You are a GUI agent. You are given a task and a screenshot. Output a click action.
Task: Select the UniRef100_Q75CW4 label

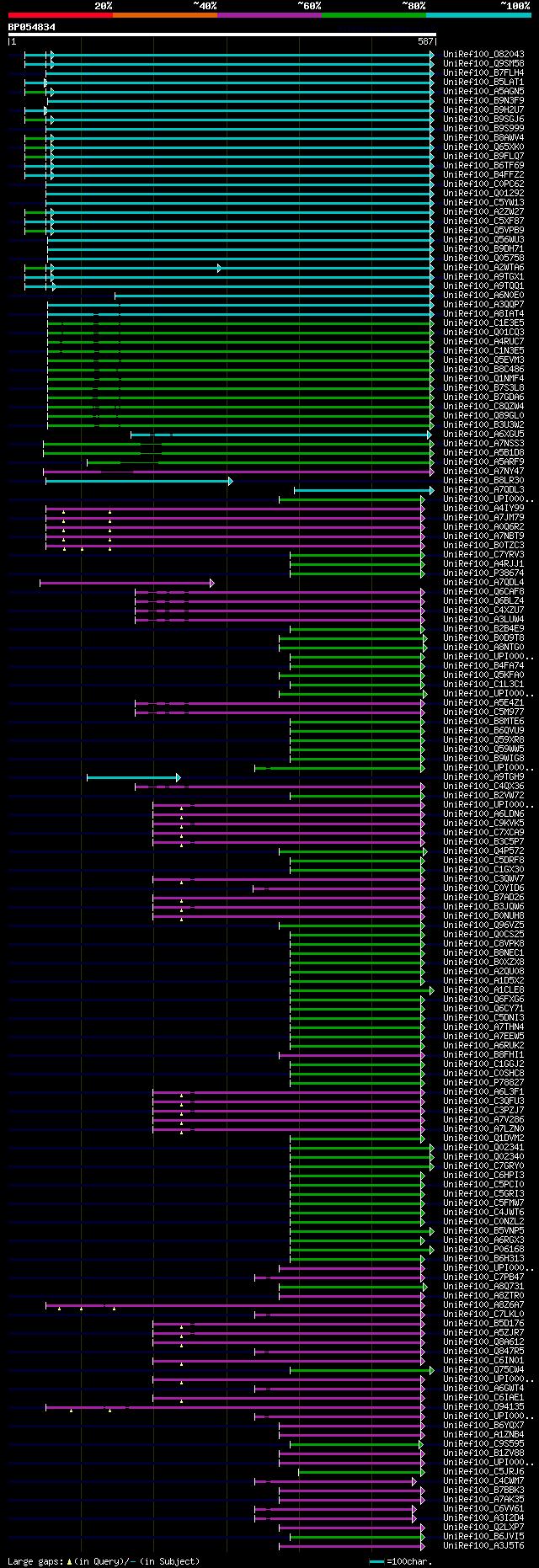(483, 1369)
